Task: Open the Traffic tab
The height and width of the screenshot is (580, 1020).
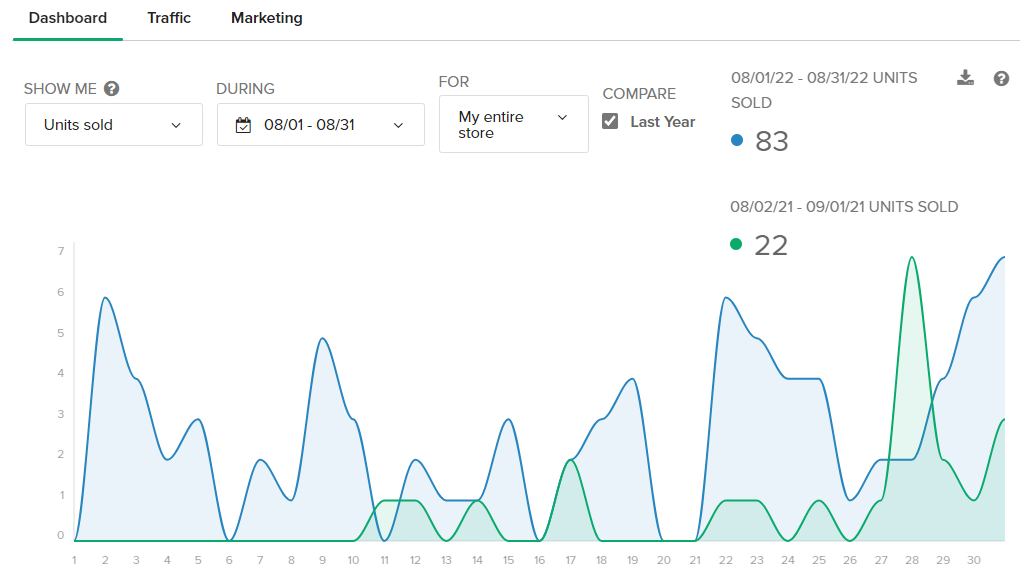Action: click(x=169, y=18)
